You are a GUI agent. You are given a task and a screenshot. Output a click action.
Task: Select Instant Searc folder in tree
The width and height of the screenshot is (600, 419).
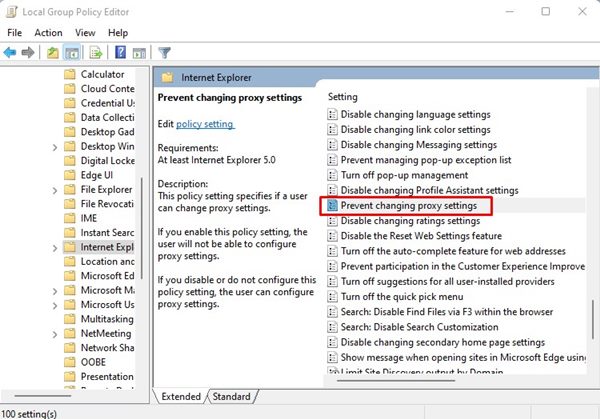pyautogui.click(x=99, y=232)
